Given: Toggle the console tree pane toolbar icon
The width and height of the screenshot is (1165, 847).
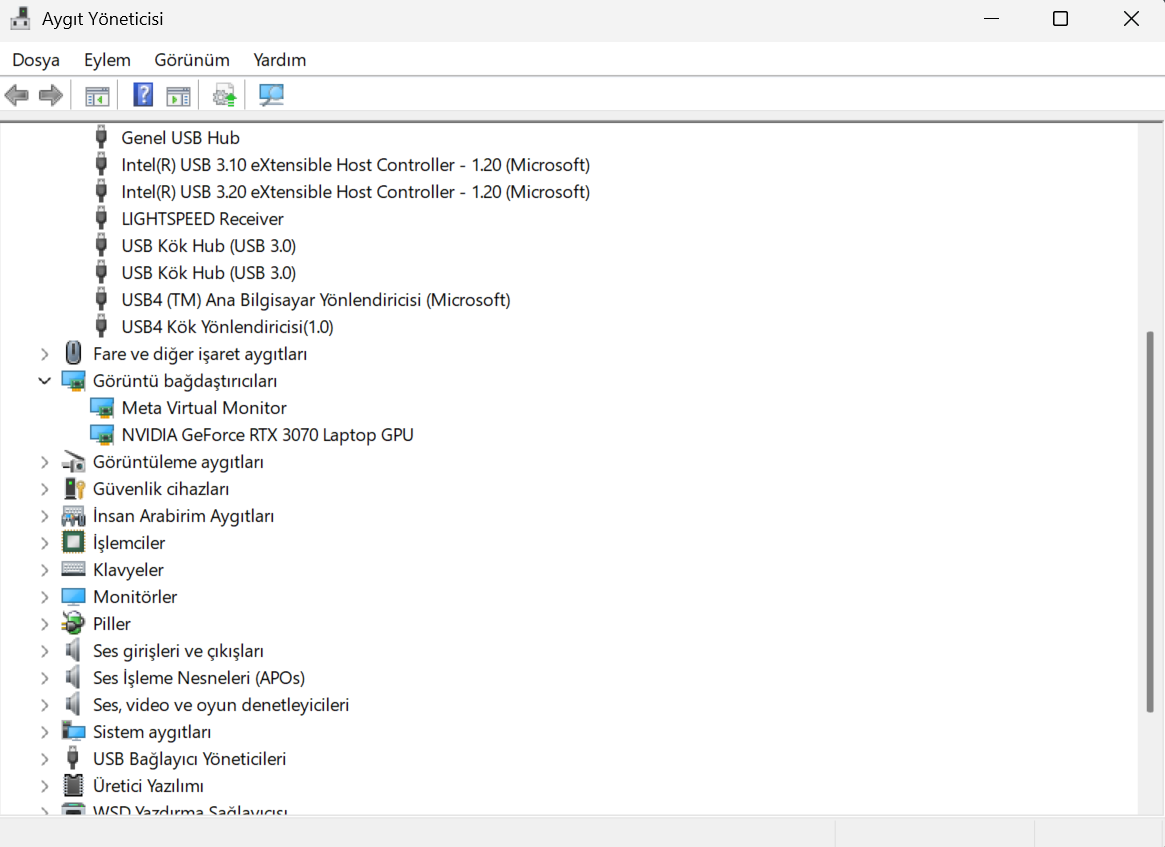Looking at the screenshot, I should pyautogui.click(x=97, y=96).
